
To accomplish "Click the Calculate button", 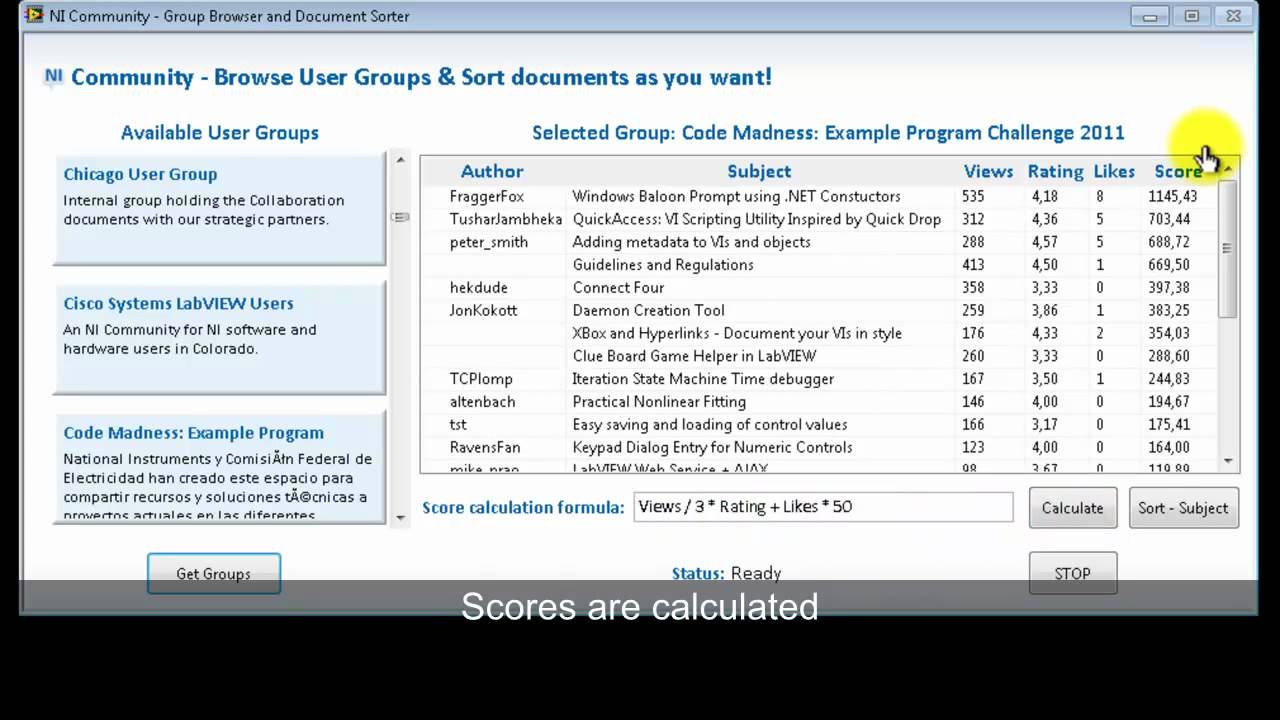I will 1072,508.
